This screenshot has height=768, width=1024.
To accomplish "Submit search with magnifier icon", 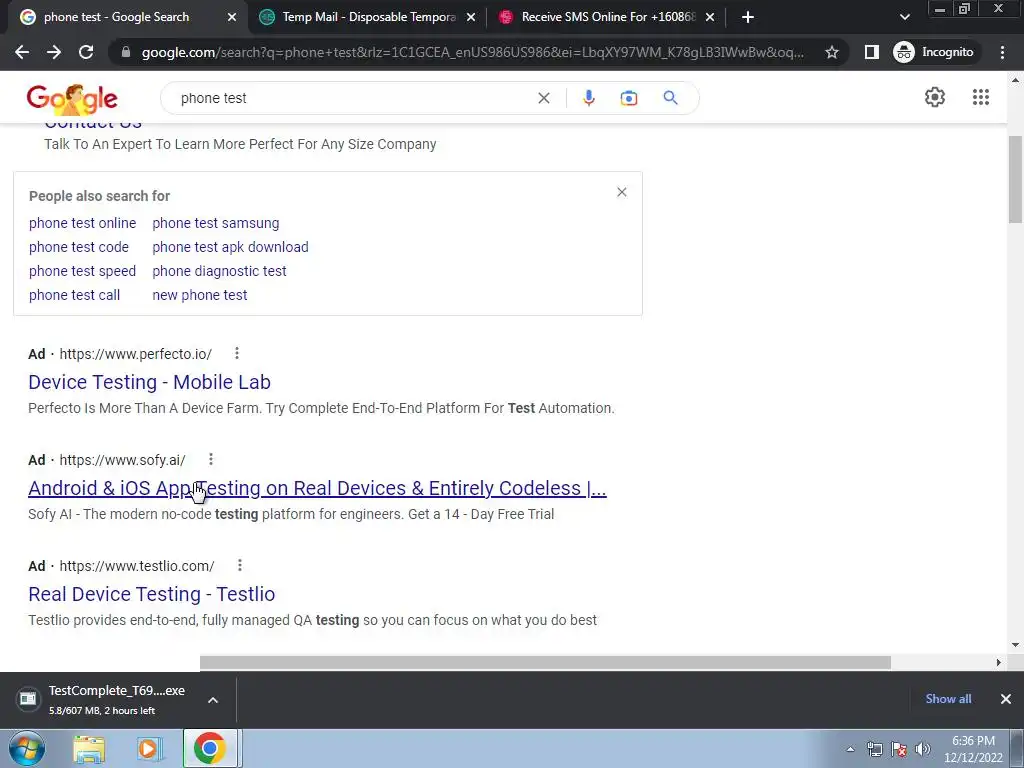I will point(670,98).
